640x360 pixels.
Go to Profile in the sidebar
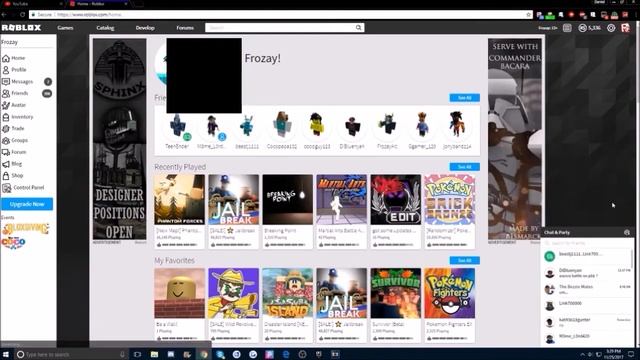[14, 70]
